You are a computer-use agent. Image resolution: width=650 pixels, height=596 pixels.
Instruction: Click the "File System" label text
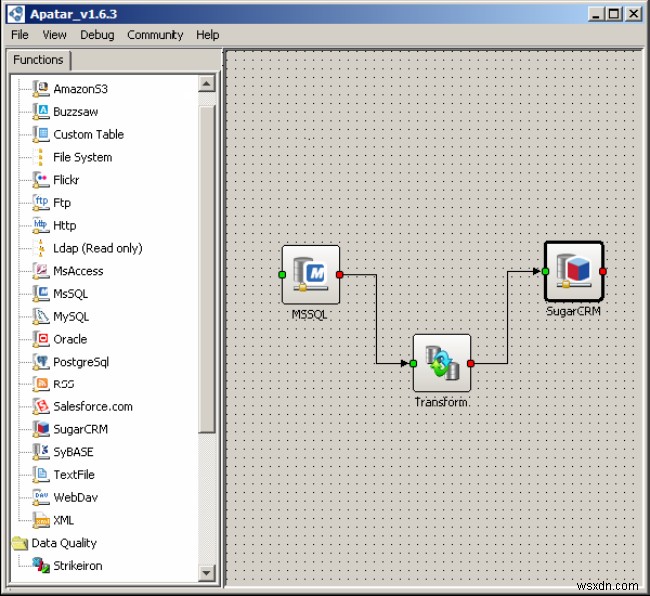tap(82, 157)
